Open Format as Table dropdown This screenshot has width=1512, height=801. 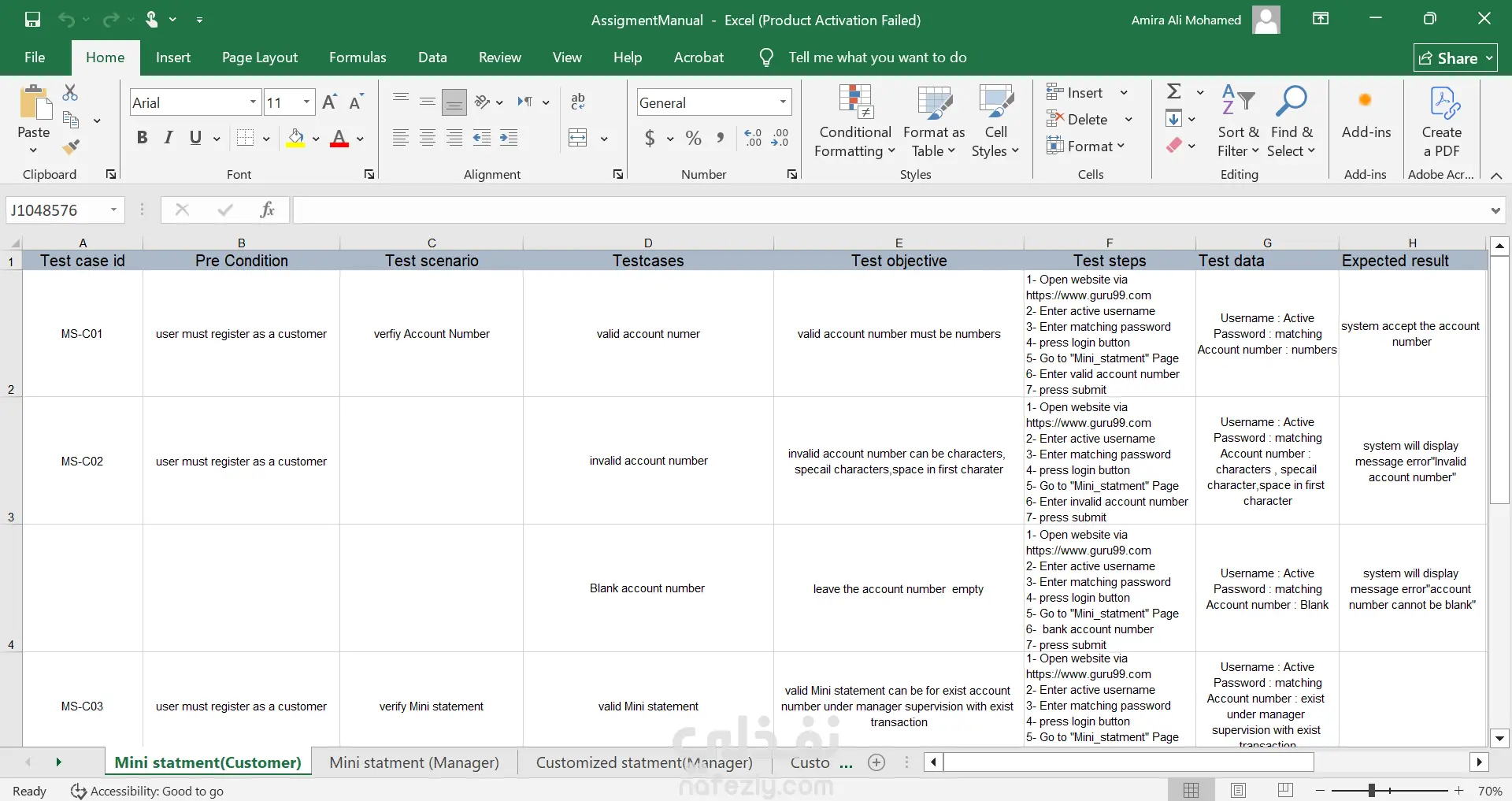[x=934, y=122]
